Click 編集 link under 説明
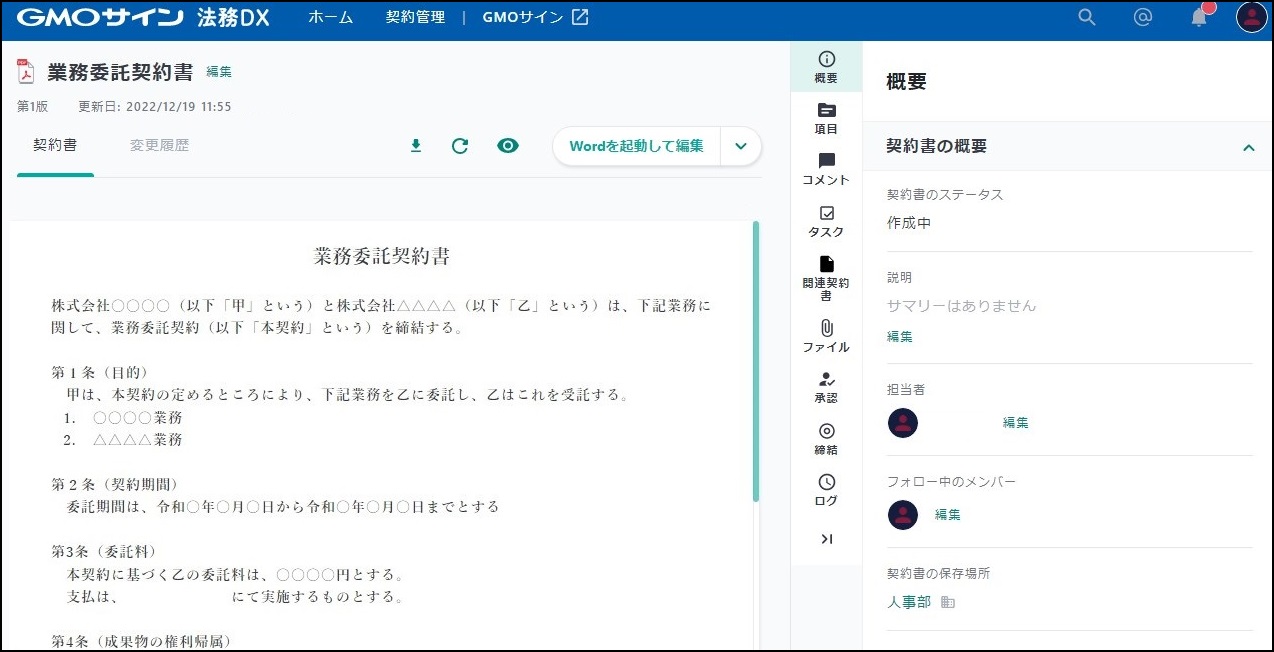This screenshot has width=1274, height=652. (x=900, y=337)
